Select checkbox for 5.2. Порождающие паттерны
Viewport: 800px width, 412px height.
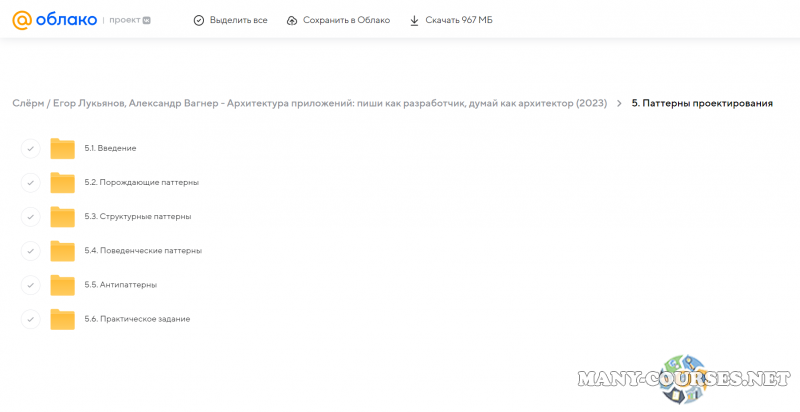pos(30,183)
